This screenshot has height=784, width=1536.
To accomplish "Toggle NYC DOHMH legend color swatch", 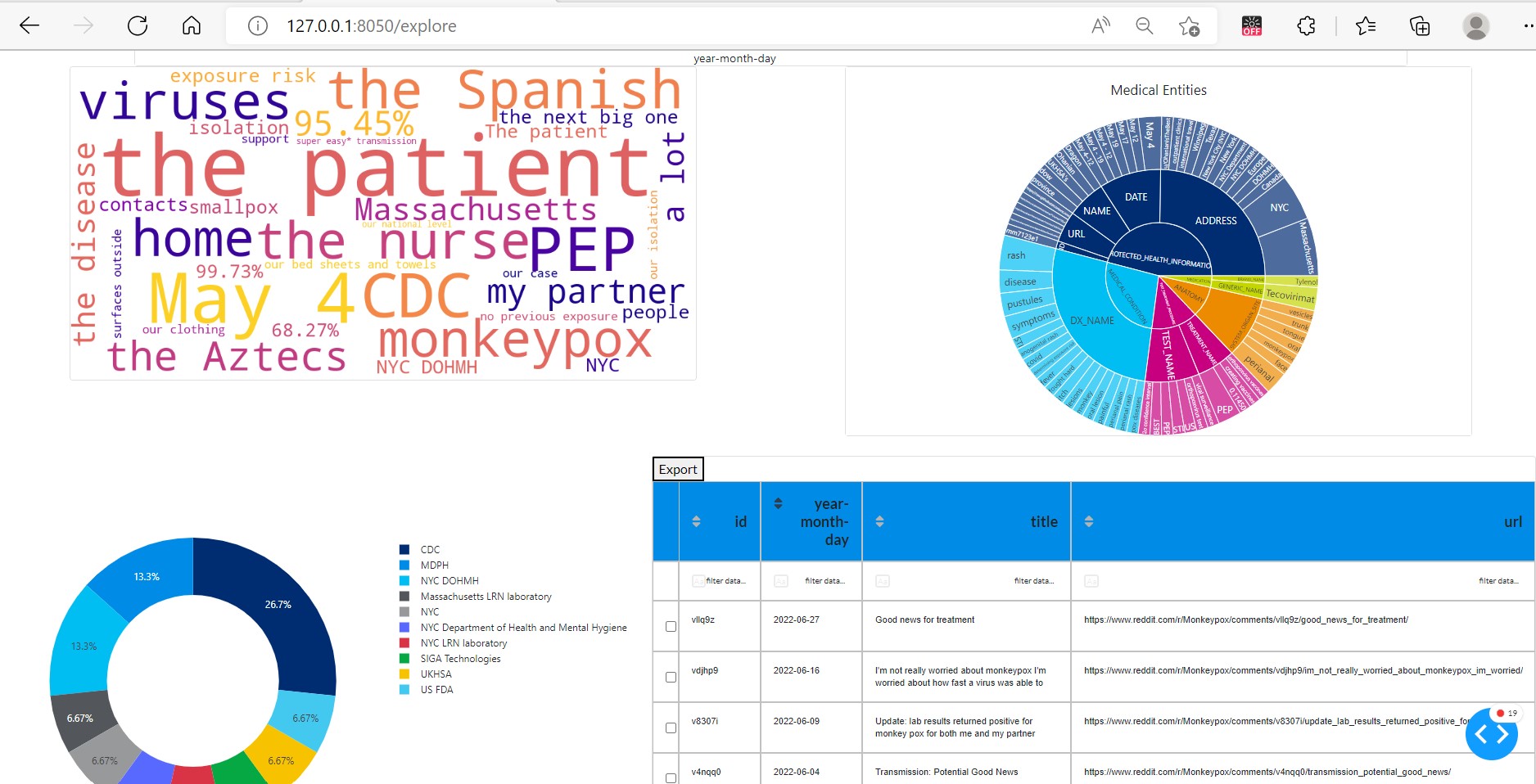I will [x=404, y=581].
